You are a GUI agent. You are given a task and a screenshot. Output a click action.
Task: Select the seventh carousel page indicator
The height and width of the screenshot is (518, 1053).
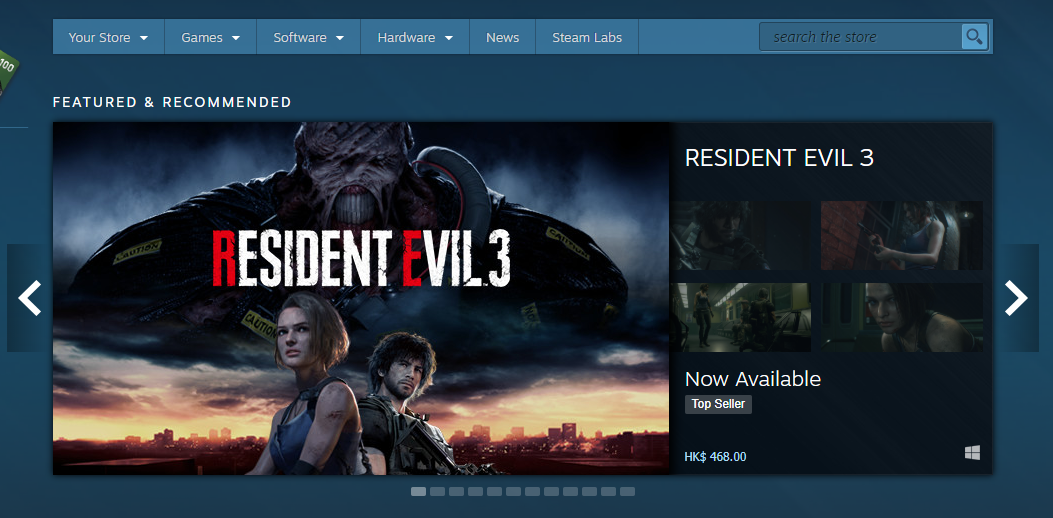(533, 492)
